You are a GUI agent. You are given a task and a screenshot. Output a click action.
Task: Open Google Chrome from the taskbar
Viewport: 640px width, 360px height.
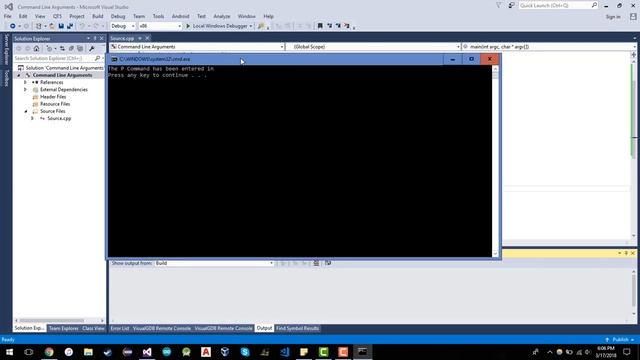tap(49, 352)
